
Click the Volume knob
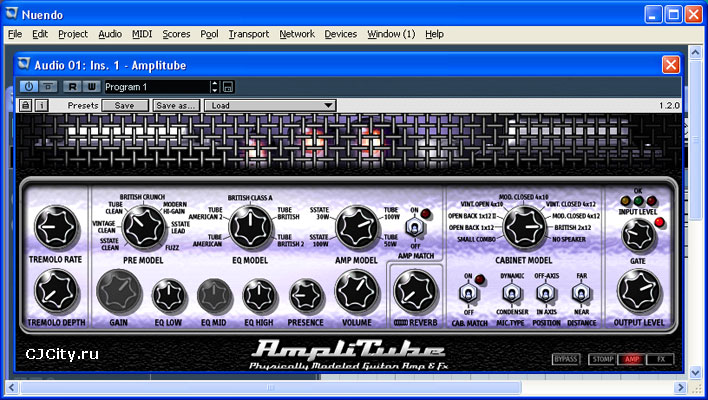pyautogui.click(x=357, y=292)
